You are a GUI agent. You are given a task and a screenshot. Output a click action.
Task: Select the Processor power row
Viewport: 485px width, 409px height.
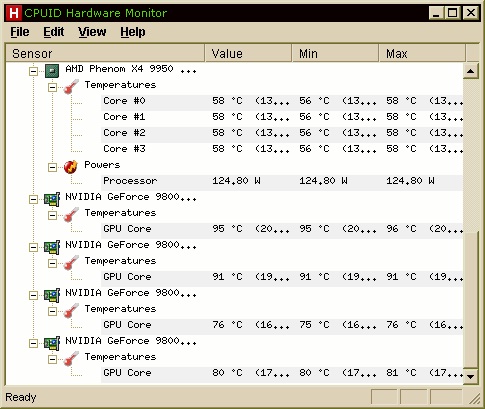tap(282, 182)
